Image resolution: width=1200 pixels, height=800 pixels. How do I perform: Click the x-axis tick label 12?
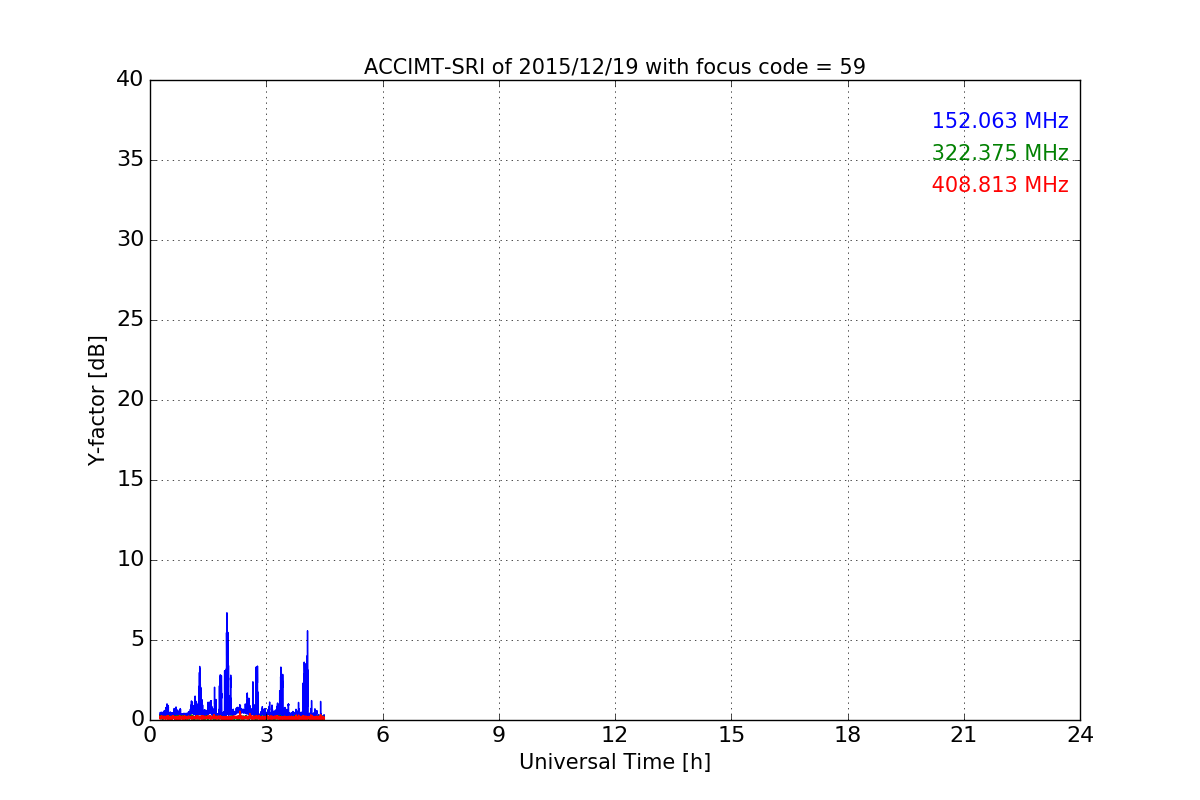(x=615, y=735)
